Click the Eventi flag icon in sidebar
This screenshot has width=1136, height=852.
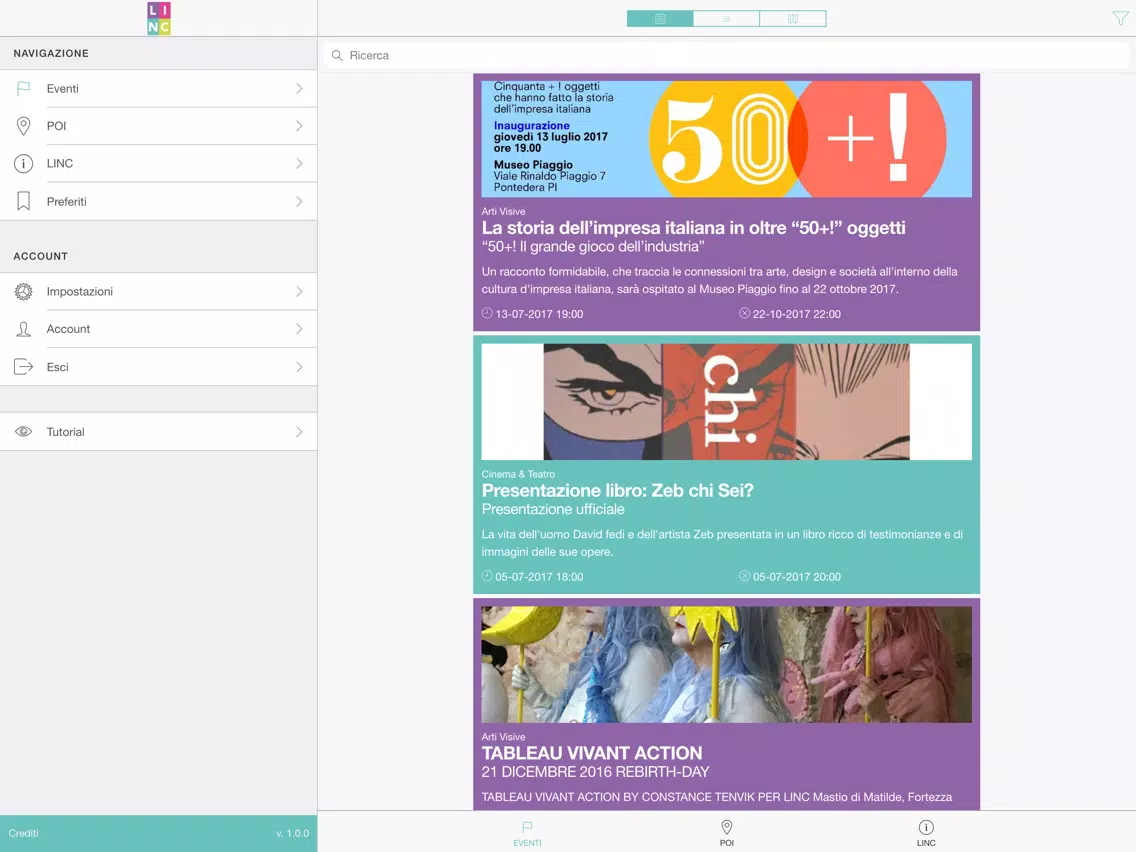click(23, 88)
